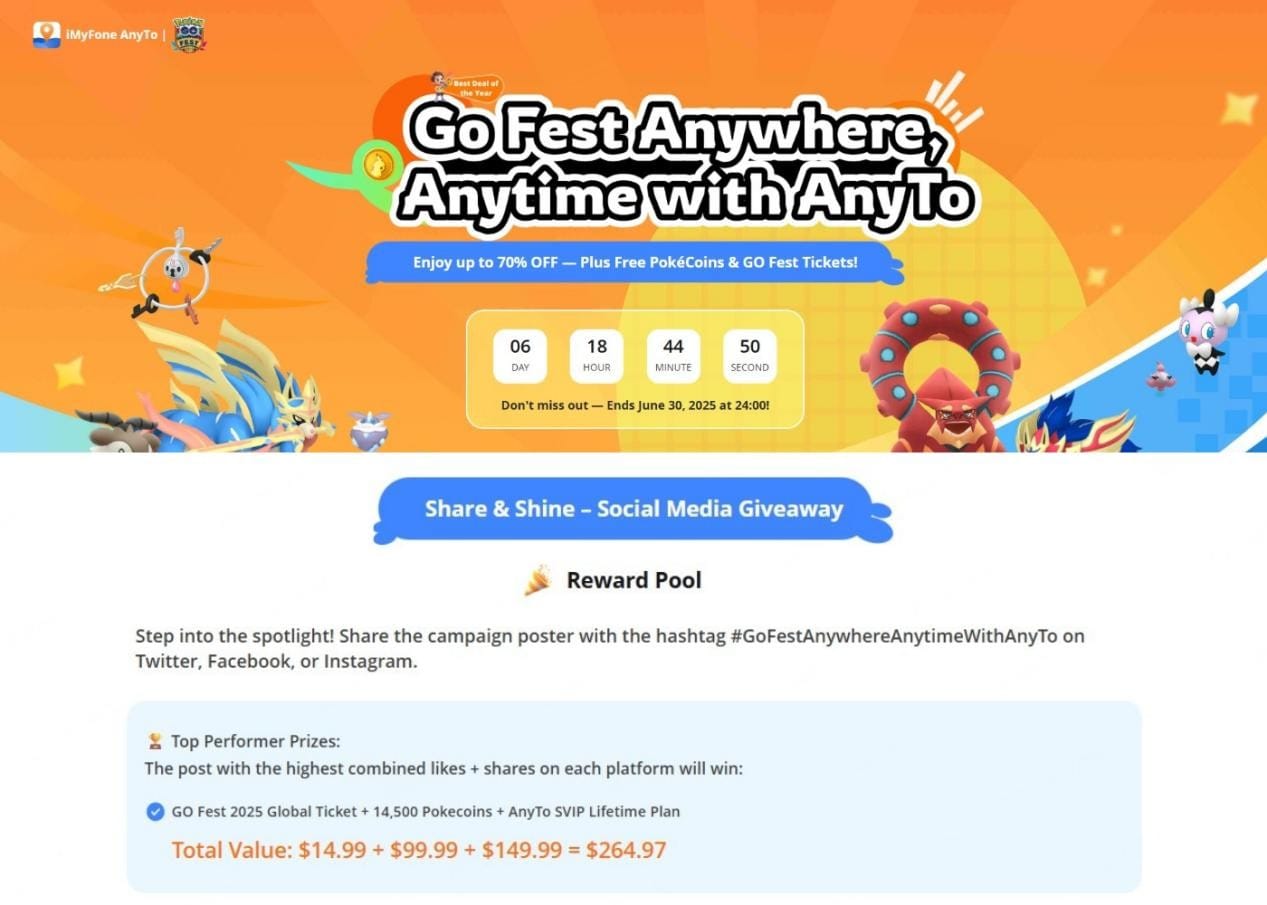Click the MINUTE countdown box showing 44
The width and height of the screenshot is (1267, 905).
pos(673,356)
